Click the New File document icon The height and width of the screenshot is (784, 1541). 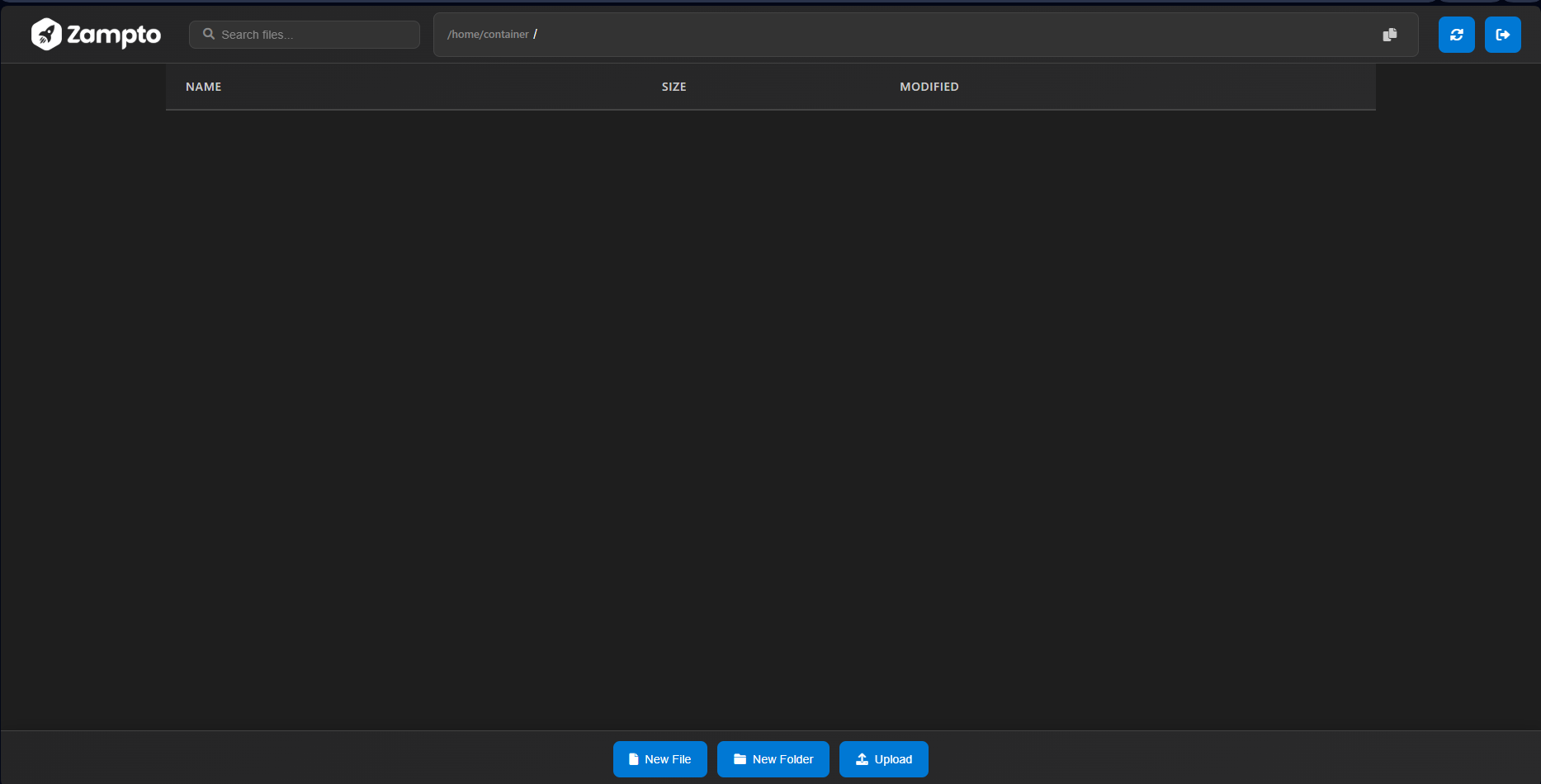click(634, 758)
